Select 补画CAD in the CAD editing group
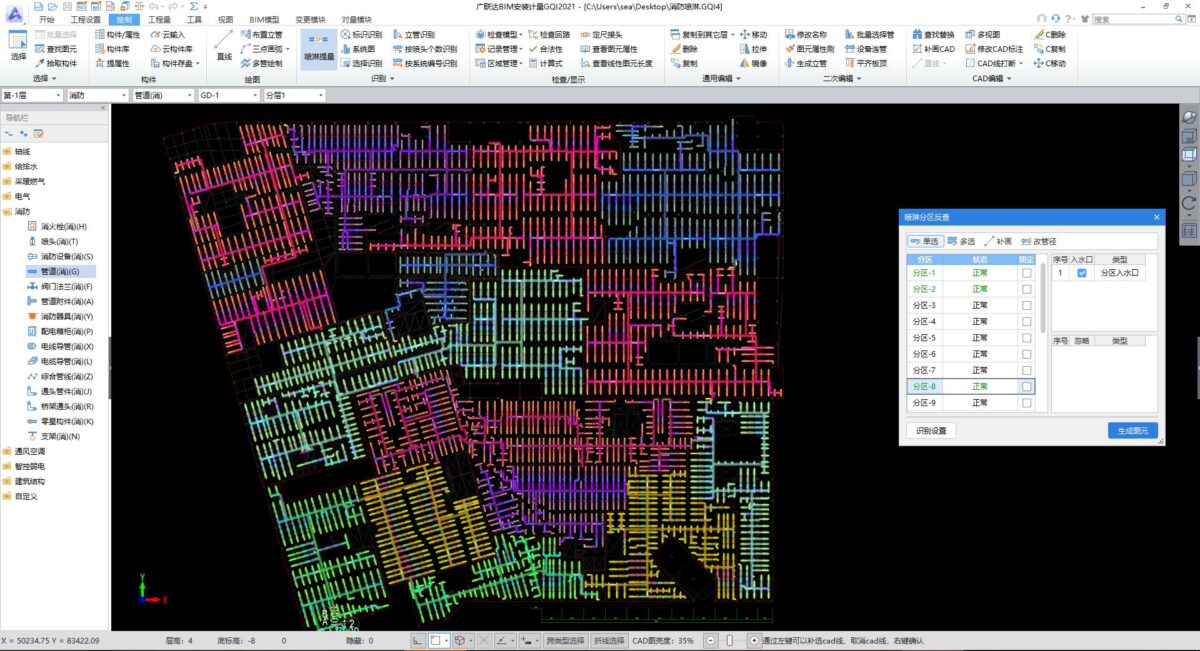Image resolution: width=1200 pixels, height=651 pixels. [x=934, y=49]
